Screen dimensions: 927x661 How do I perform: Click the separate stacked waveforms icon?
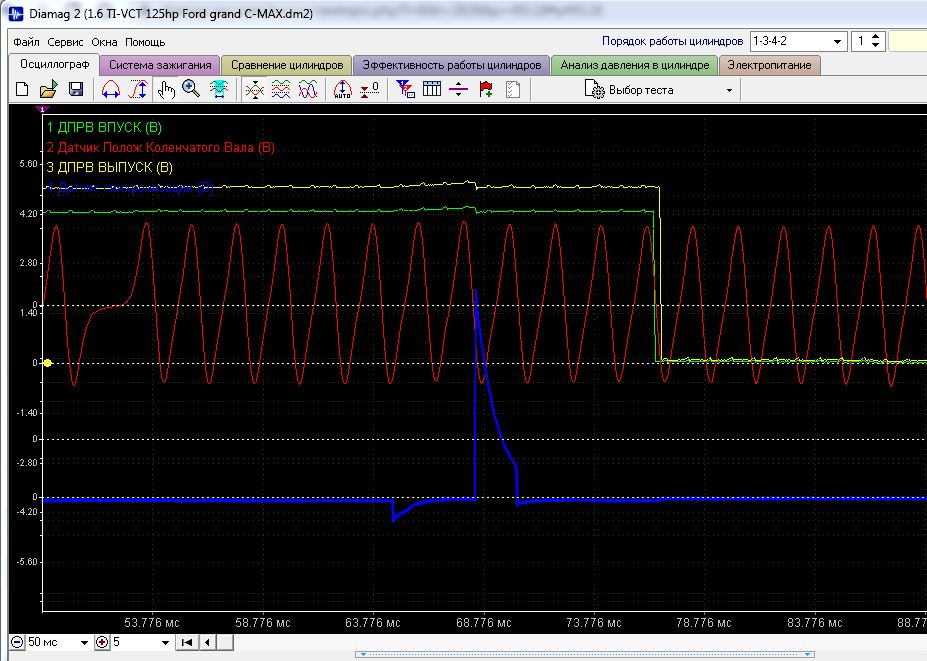click(281, 90)
